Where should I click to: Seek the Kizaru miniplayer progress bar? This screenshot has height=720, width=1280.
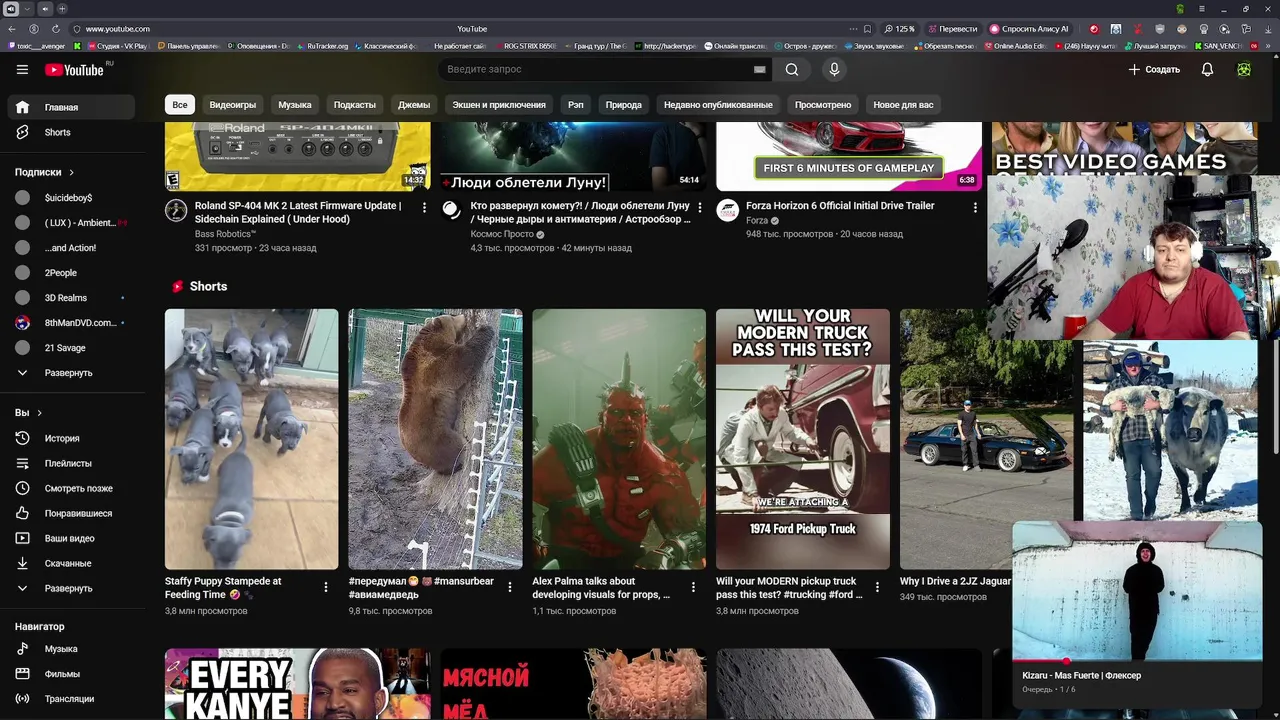(x=1137, y=661)
